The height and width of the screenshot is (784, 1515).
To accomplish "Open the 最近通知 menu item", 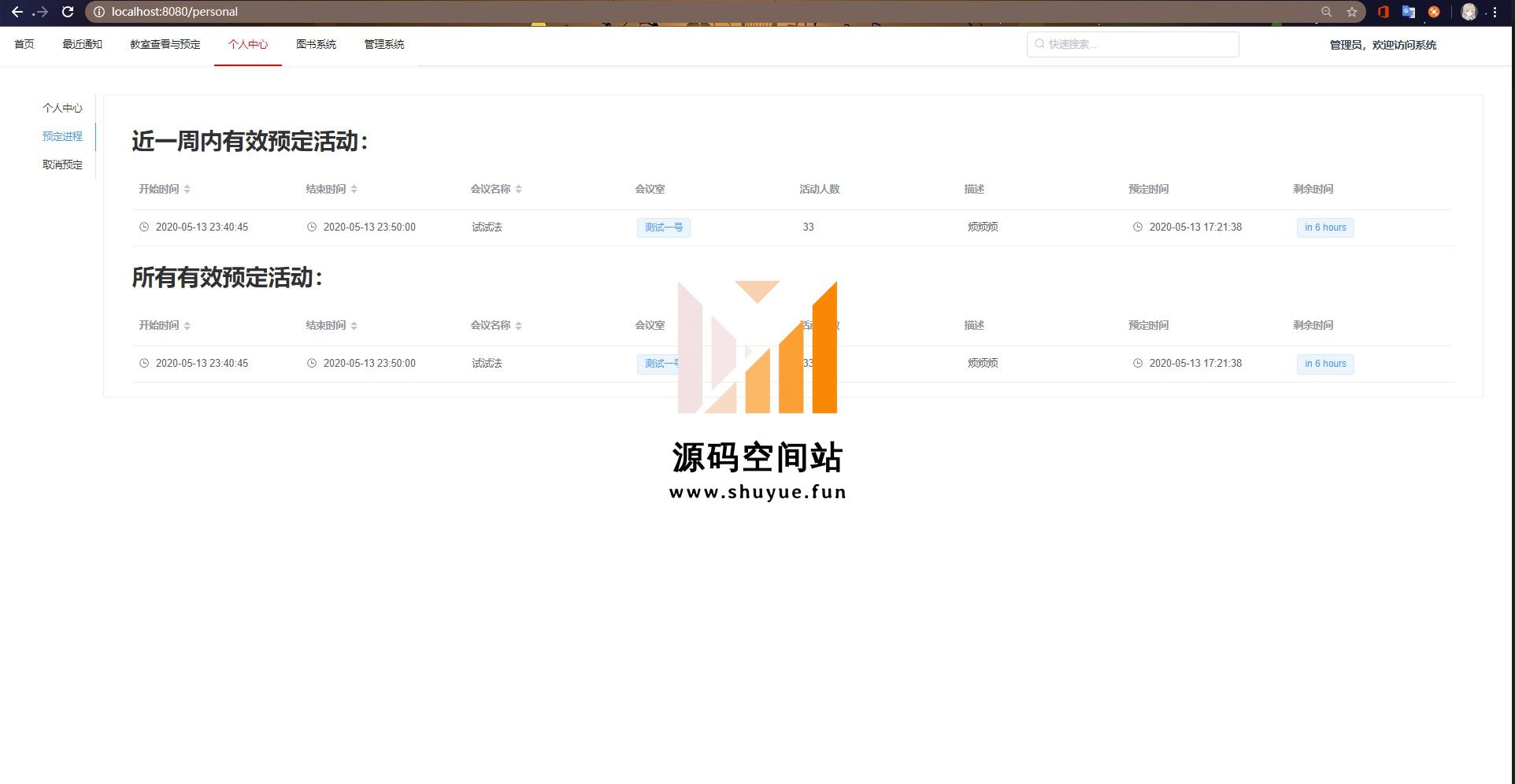I will (83, 44).
